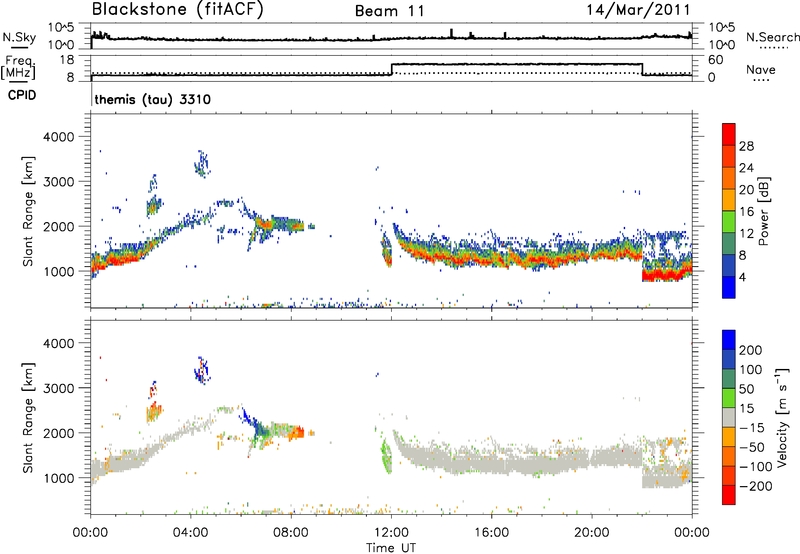The height and width of the screenshot is (554, 800).
Task: Click 'Slant Range [km]' label of power plot
Action: coord(29,211)
